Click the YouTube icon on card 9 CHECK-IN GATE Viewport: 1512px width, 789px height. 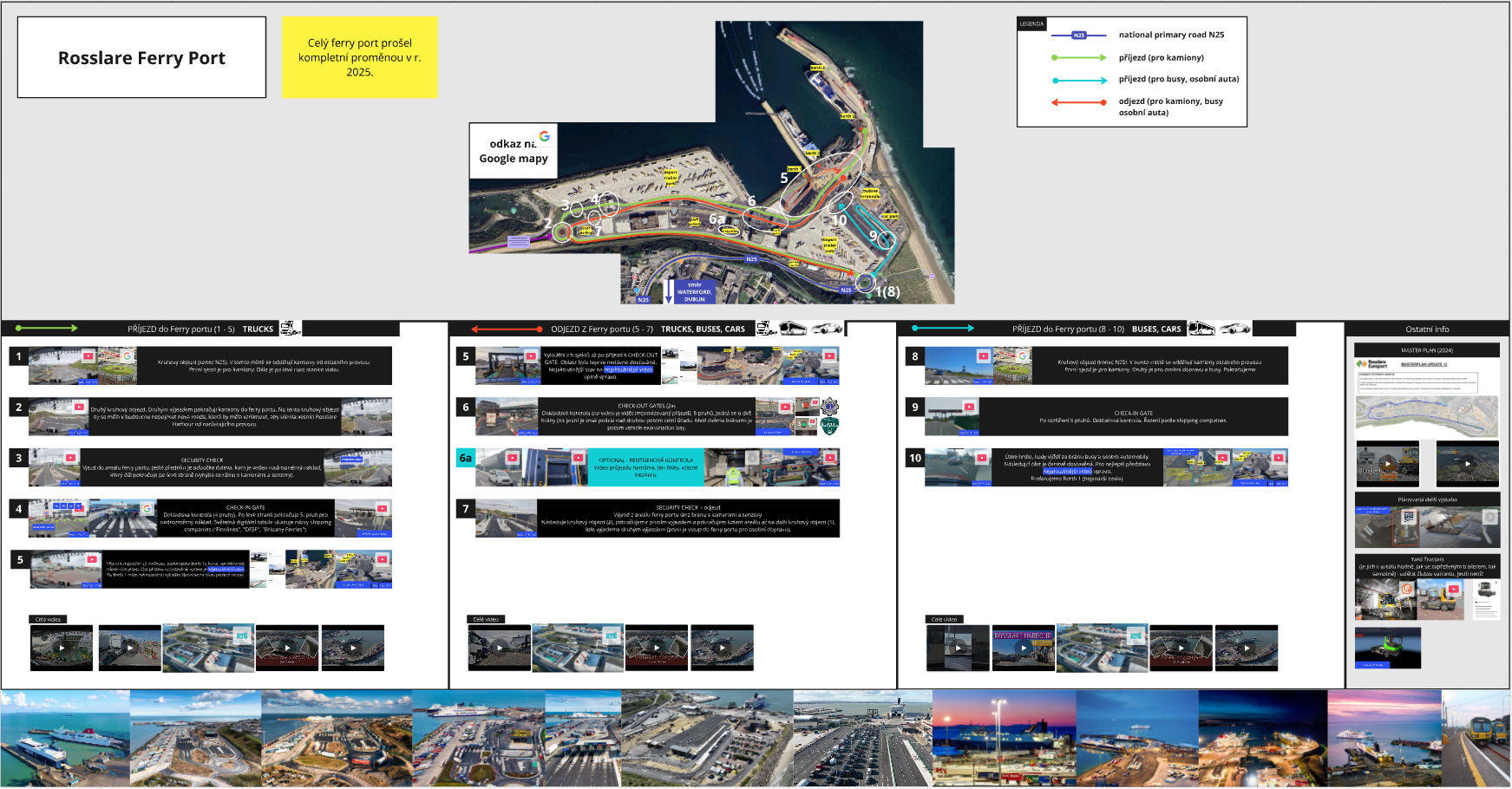point(969,407)
